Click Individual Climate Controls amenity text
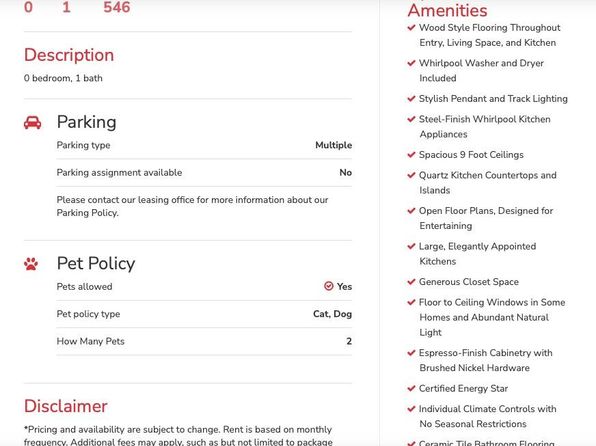 click(x=487, y=416)
